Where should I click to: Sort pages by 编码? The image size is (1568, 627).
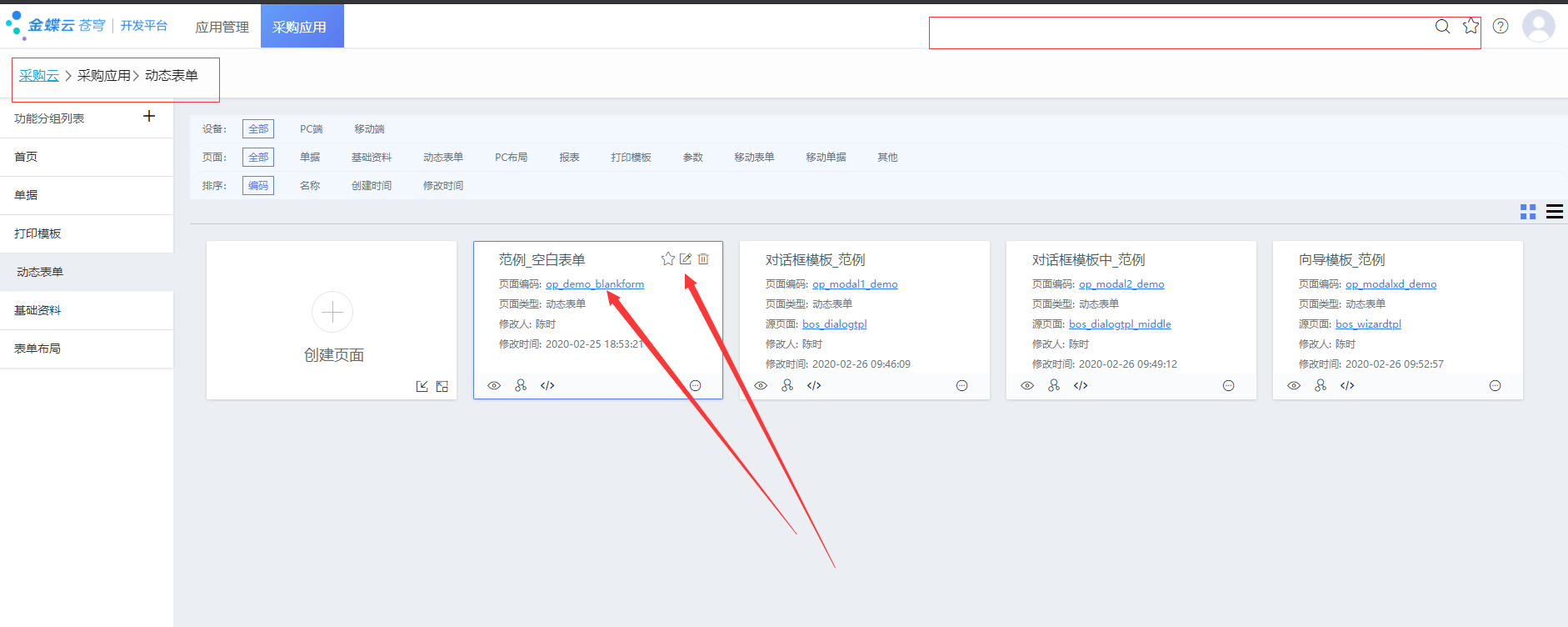point(258,186)
